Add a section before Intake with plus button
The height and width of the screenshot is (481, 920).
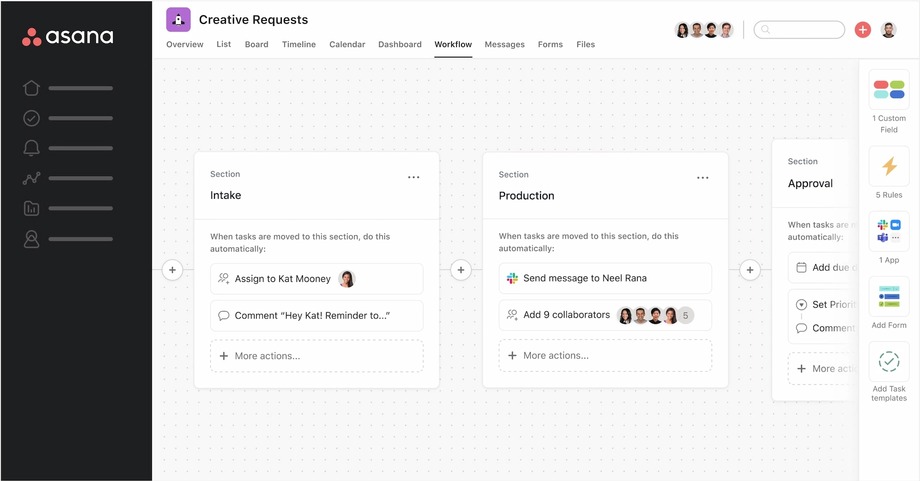point(172,270)
